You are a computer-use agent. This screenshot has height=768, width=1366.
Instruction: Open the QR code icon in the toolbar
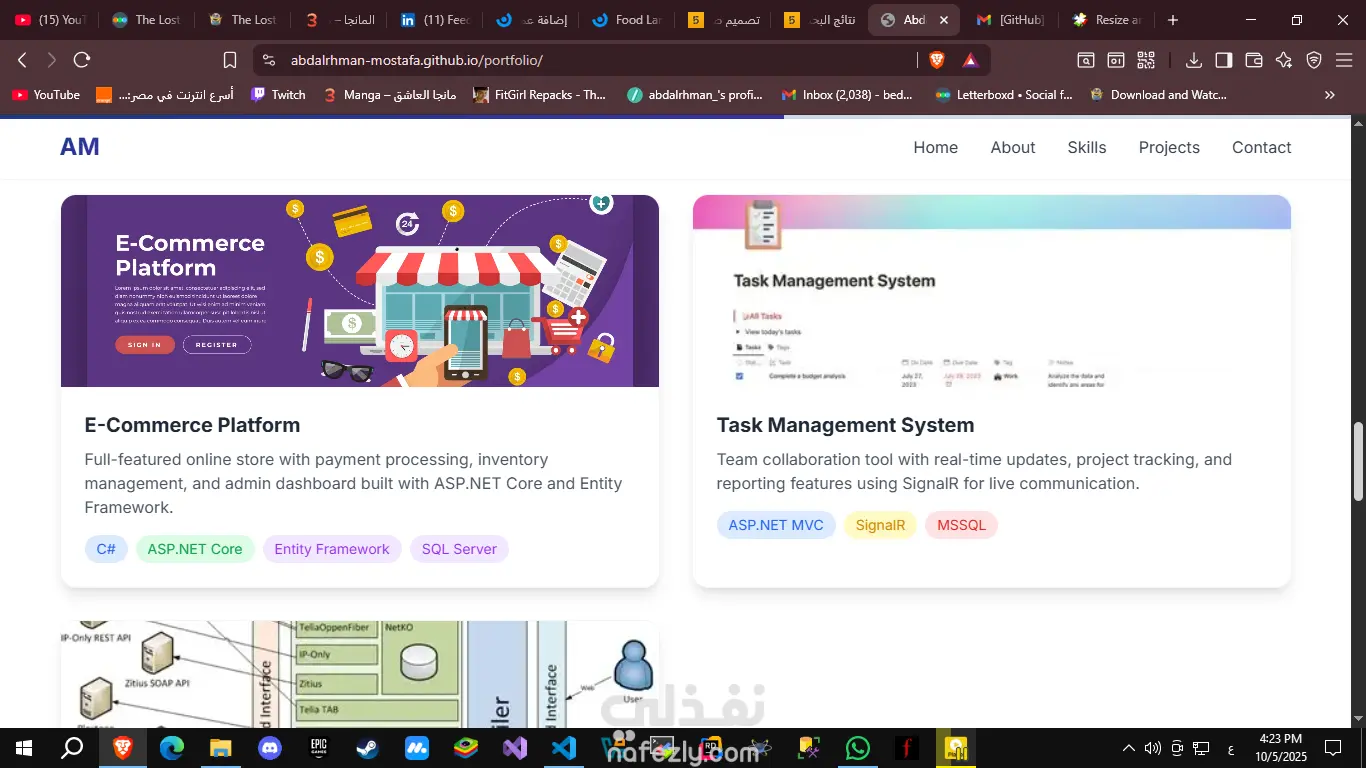[1146, 60]
